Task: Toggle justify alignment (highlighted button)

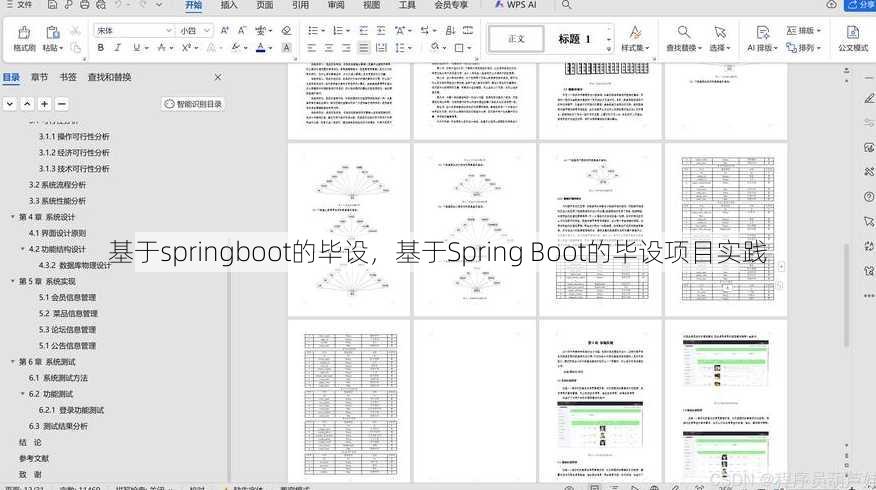Action: pyautogui.click(x=364, y=48)
